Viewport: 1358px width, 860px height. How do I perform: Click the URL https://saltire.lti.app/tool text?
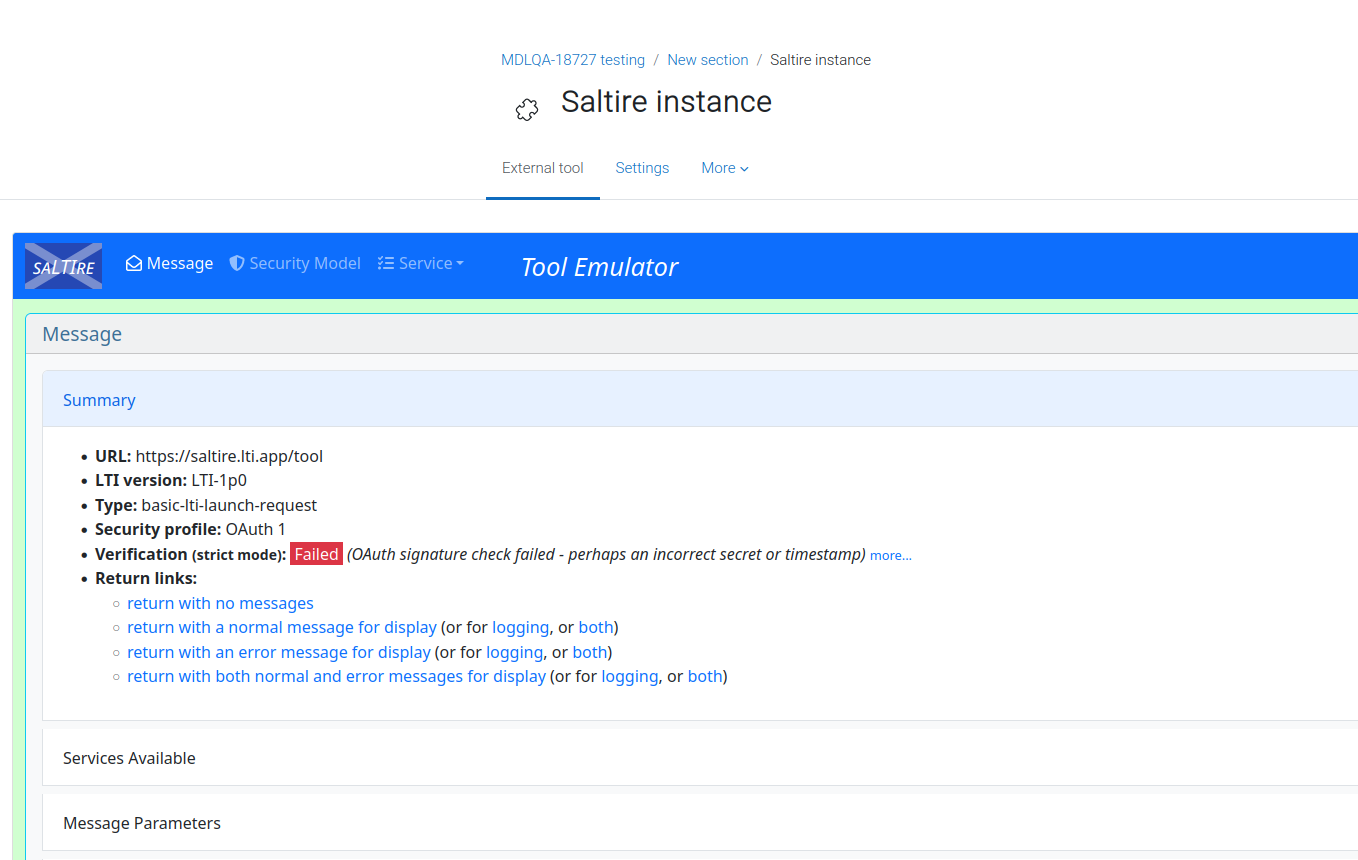229,456
